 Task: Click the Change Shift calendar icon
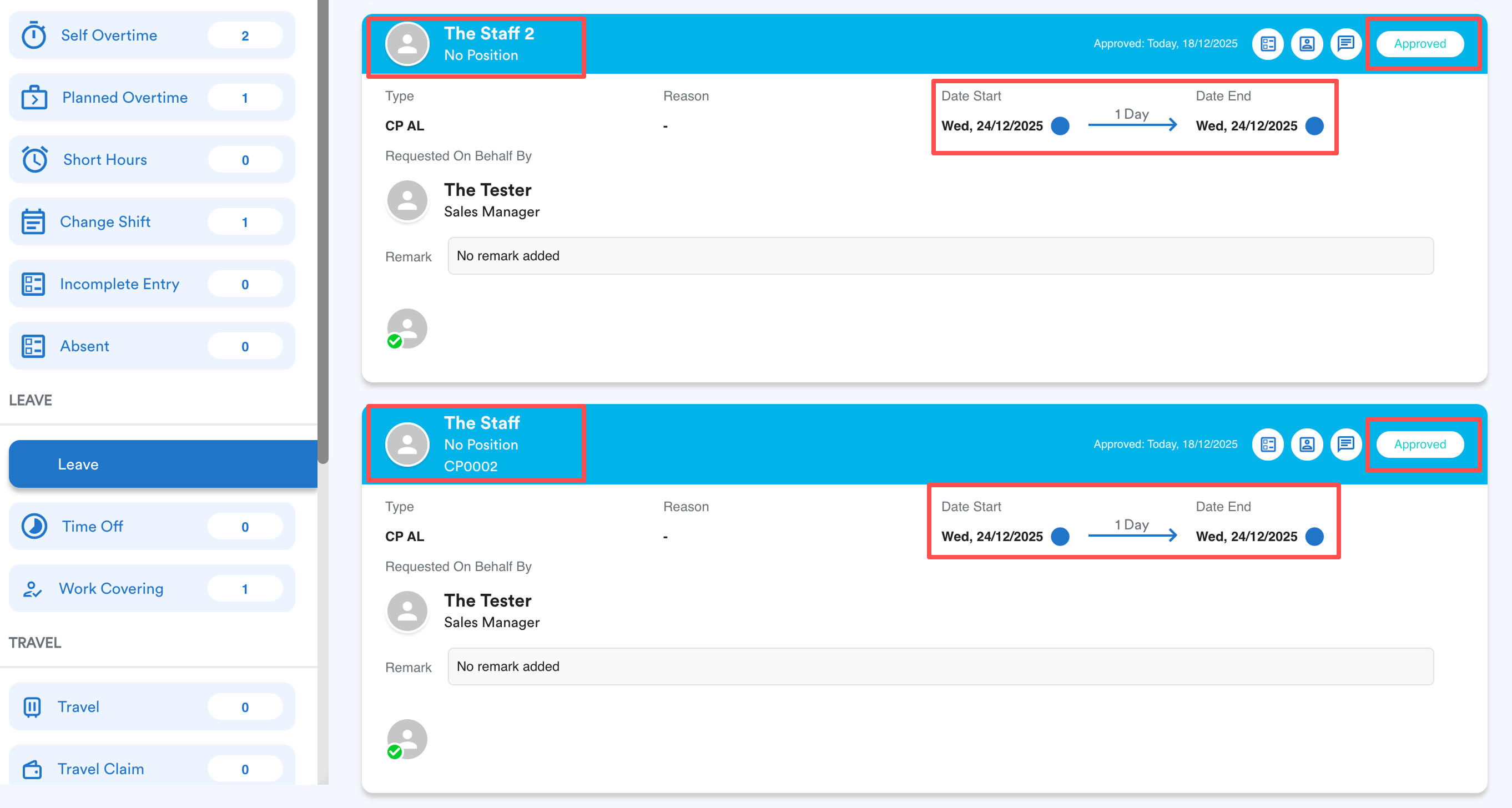click(x=33, y=222)
